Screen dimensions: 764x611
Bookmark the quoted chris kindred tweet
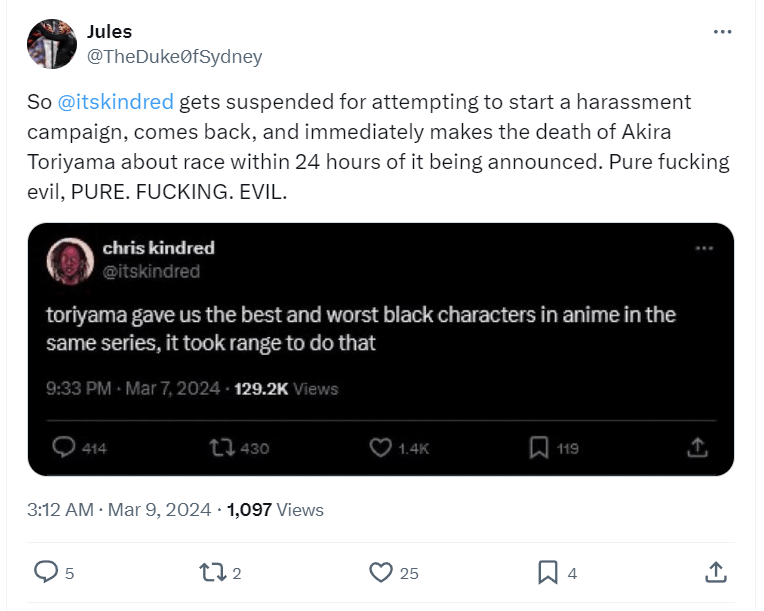539,447
